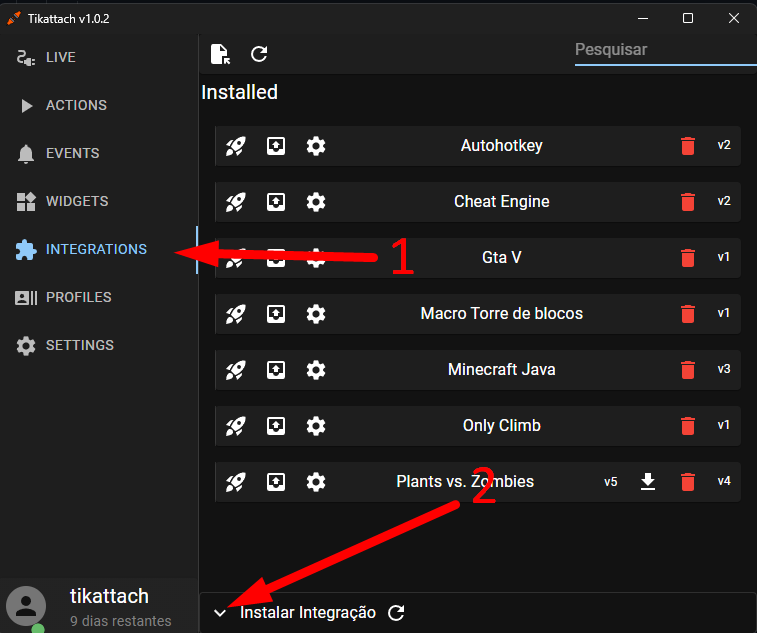Click v3 version of Minecraft Java
Image resolution: width=757 pixels, height=633 pixels.
pyautogui.click(x=724, y=369)
